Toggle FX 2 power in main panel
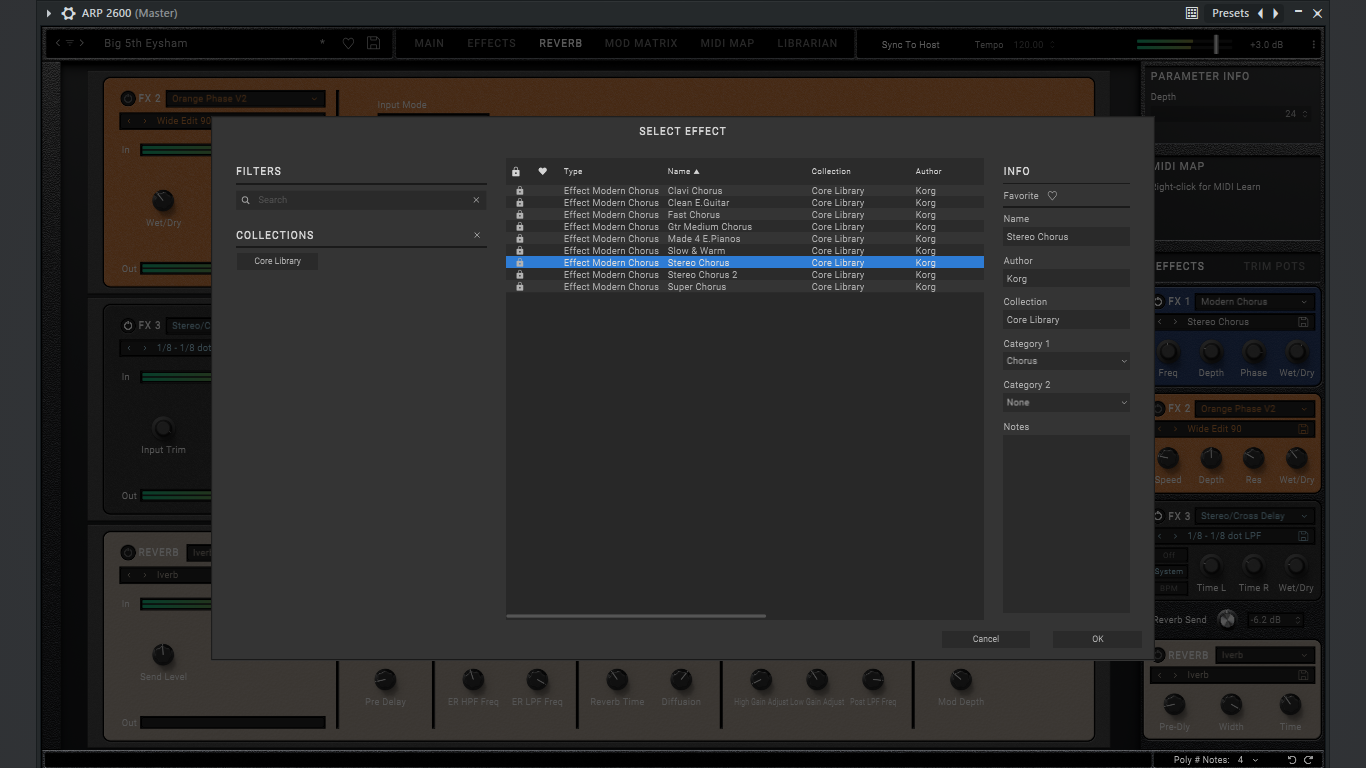The height and width of the screenshot is (768, 1366). click(127, 98)
